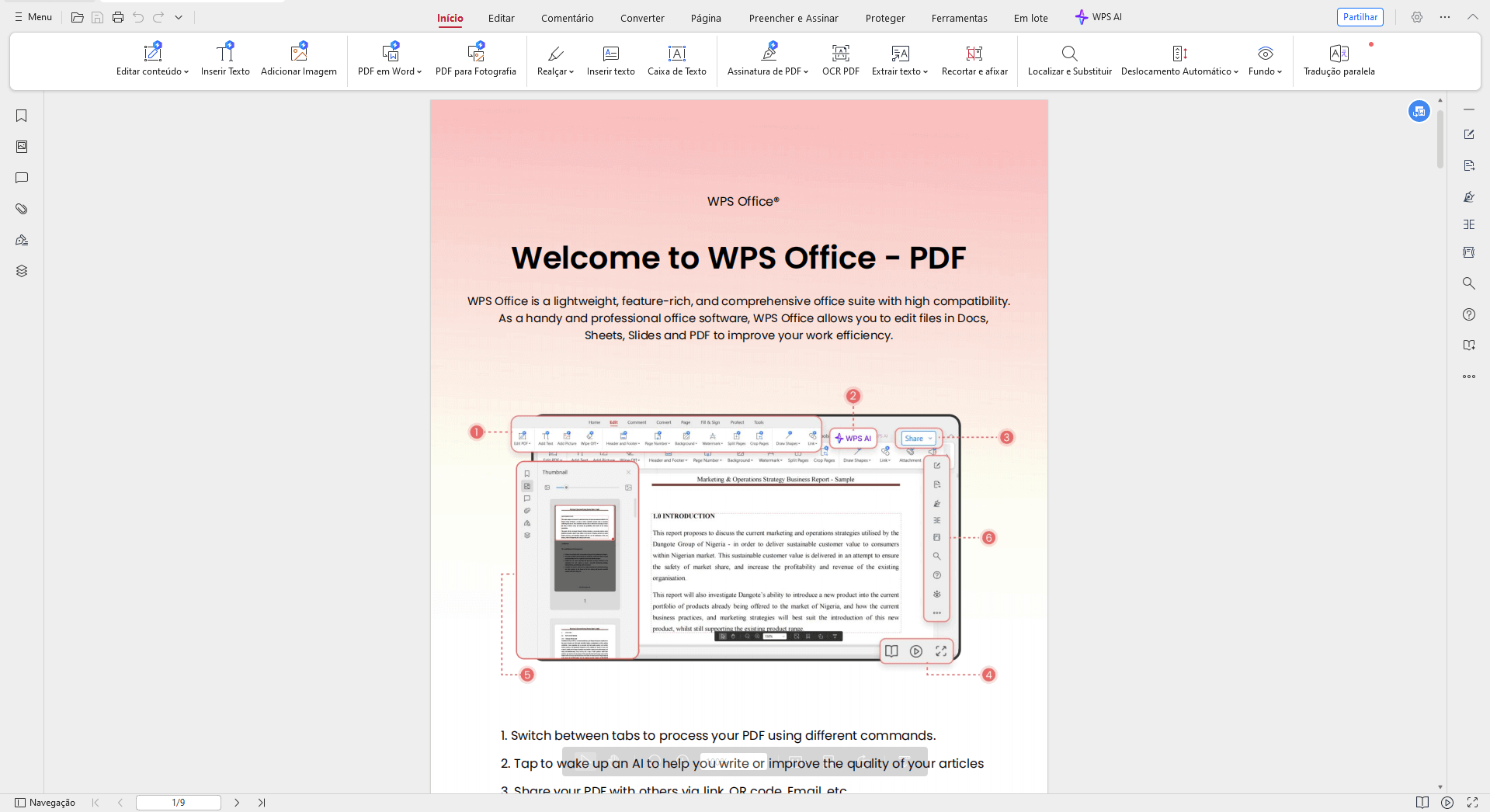The width and height of the screenshot is (1490, 812).
Task: Collapse the ribbon with the chevron
Action: tap(1472, 17)
